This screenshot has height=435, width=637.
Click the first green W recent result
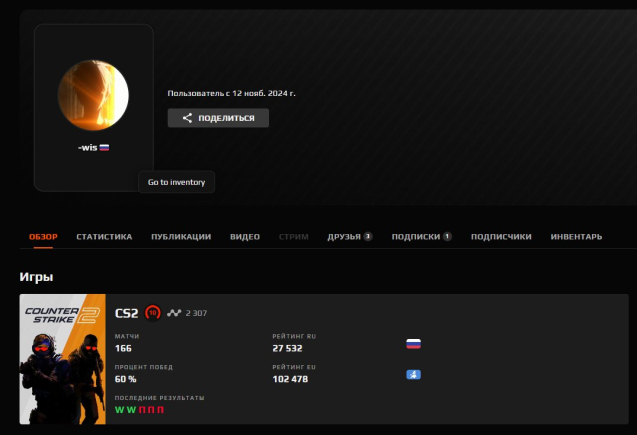pos(119,409)
